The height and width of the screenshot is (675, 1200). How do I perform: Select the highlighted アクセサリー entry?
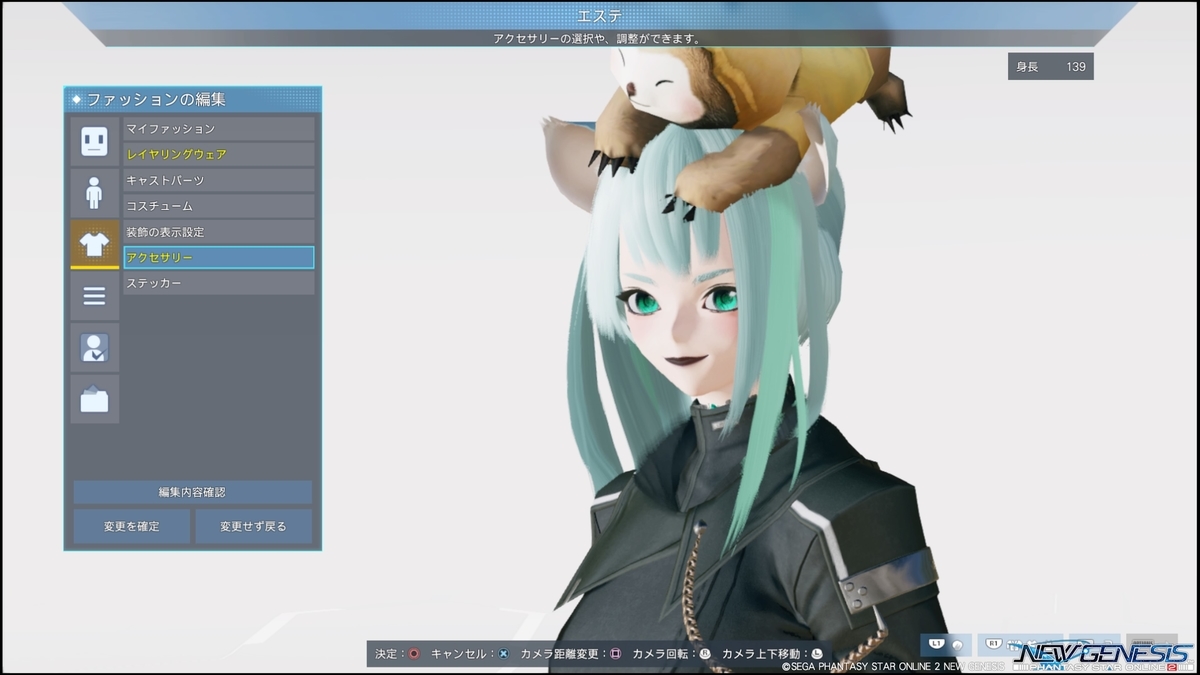click(219, 258)
